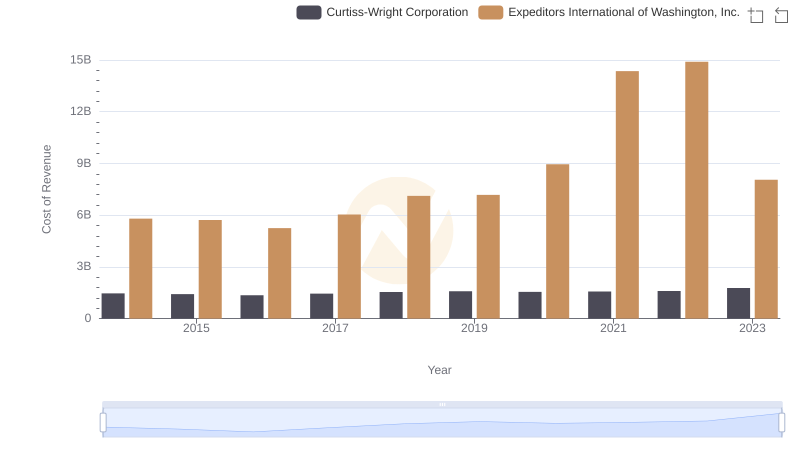The image size is (800, 461).
Task: Click the Curtiss-Wright bar for 2019
Action: (461, 305)
